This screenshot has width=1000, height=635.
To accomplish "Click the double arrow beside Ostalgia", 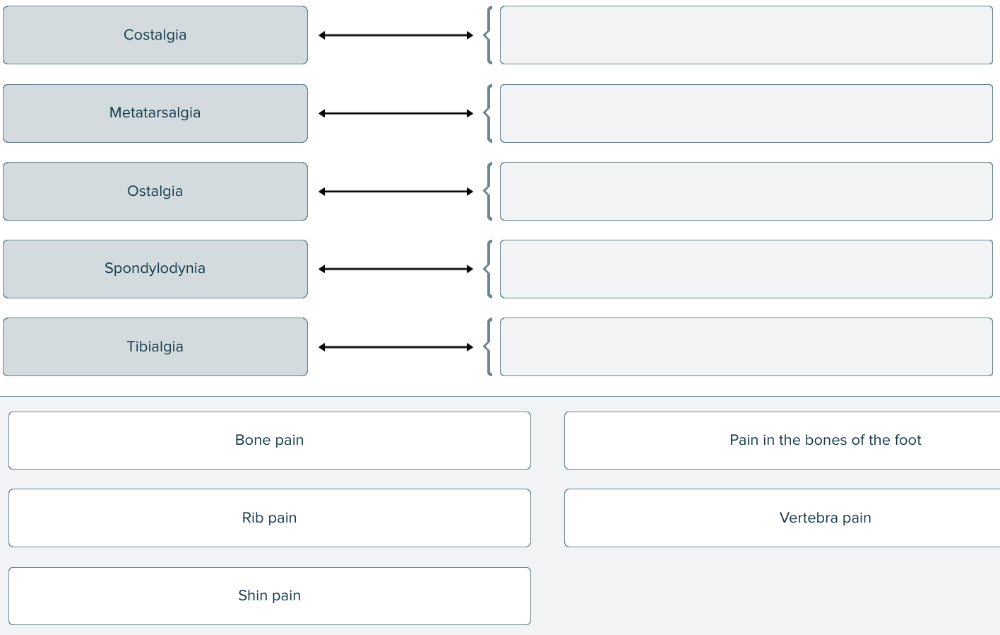I will coord(395,191).
